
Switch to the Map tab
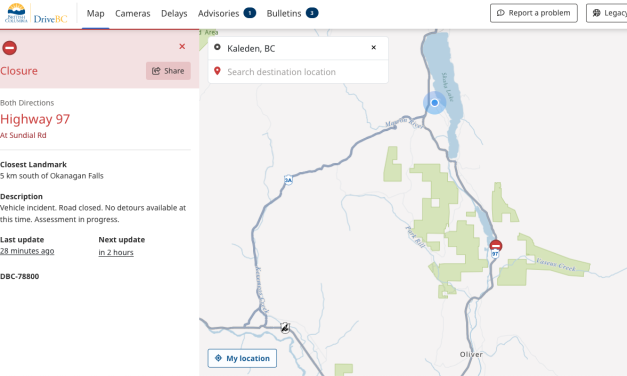(x=96, y=14)
